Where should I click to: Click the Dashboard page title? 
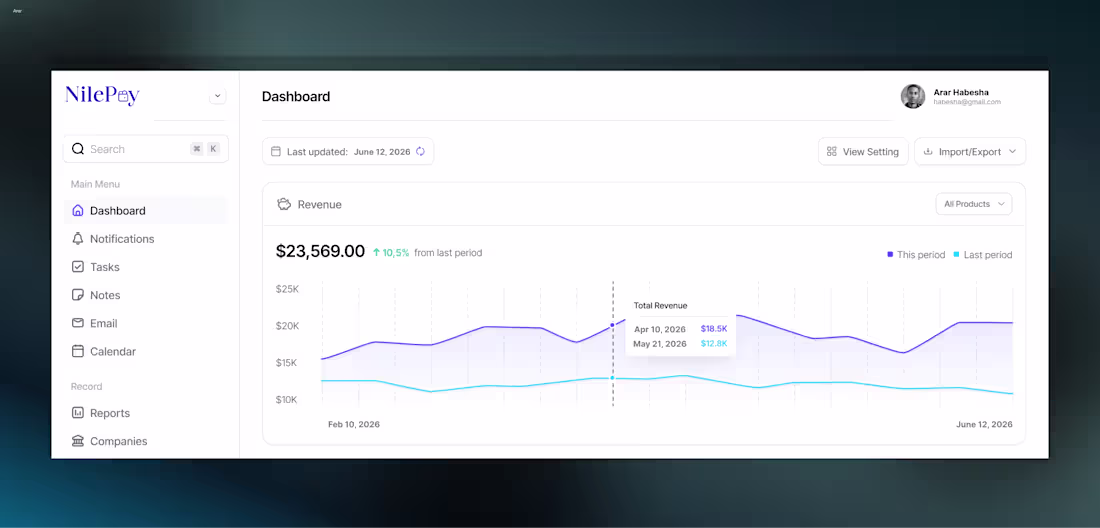[296, 97]
